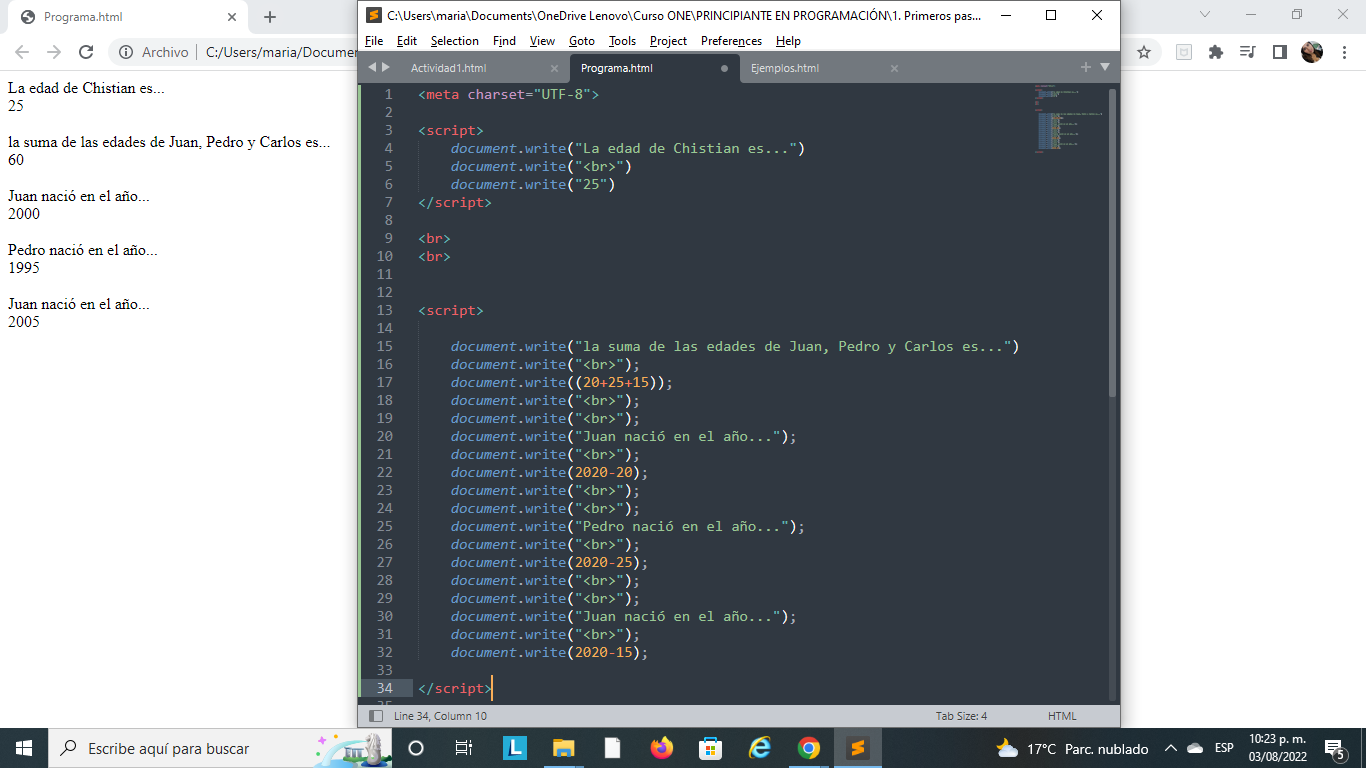Go to previous tab with left arrow

[x=372, y=67]
